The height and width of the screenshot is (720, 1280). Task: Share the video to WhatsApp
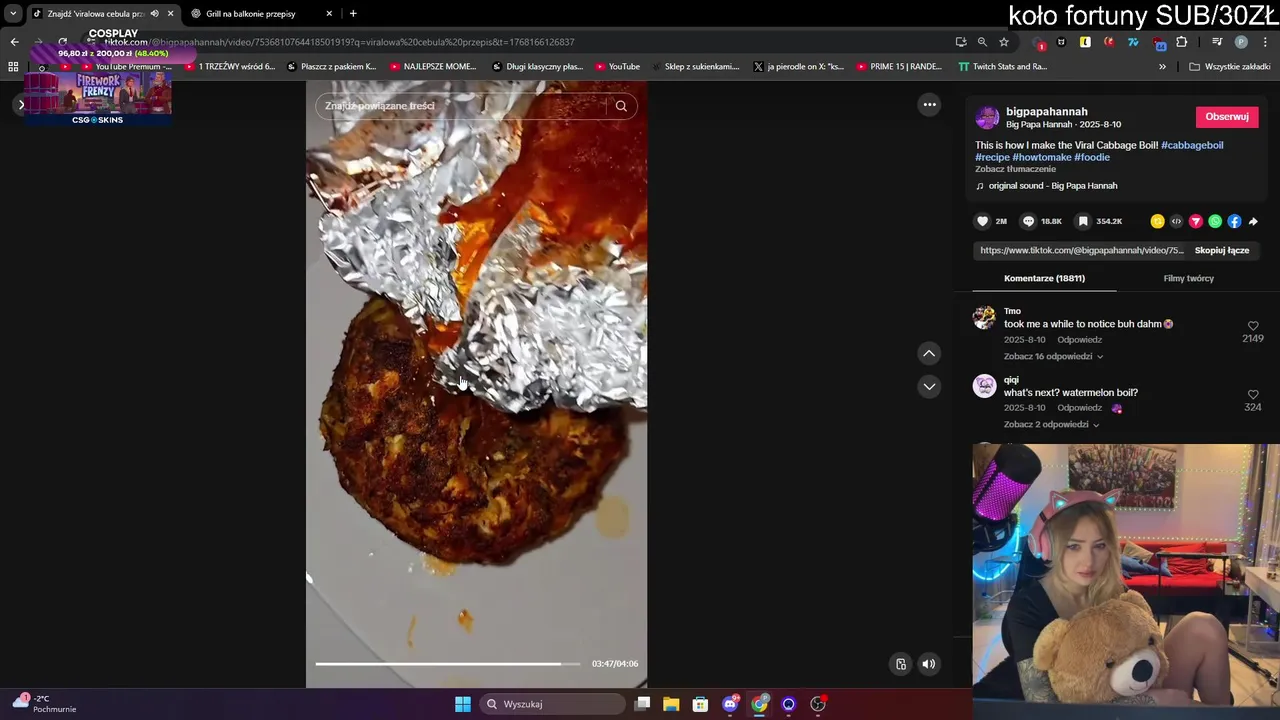pyautogui.click(x=1215, y=221)
